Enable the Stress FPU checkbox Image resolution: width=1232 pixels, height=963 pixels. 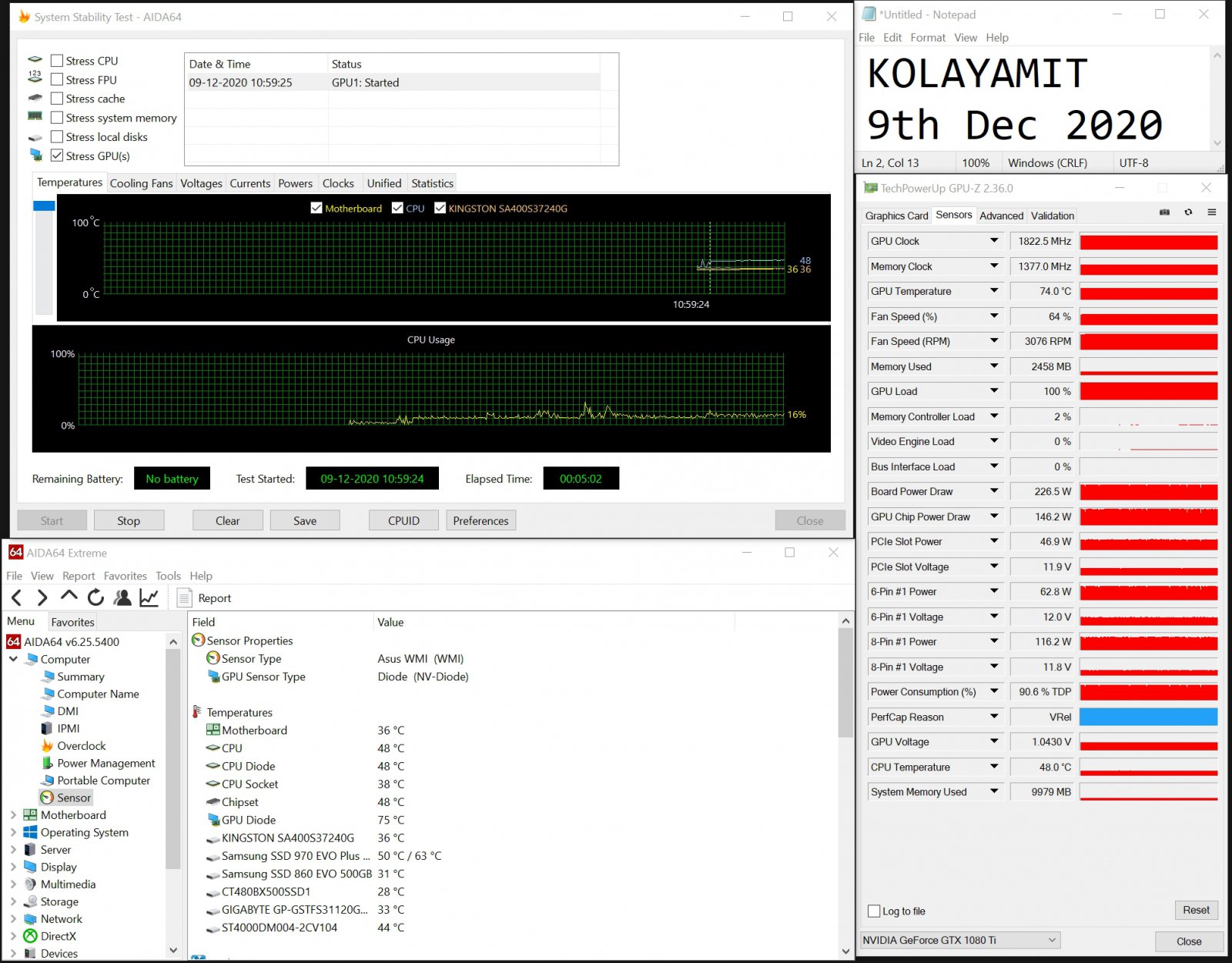[57, 79]
